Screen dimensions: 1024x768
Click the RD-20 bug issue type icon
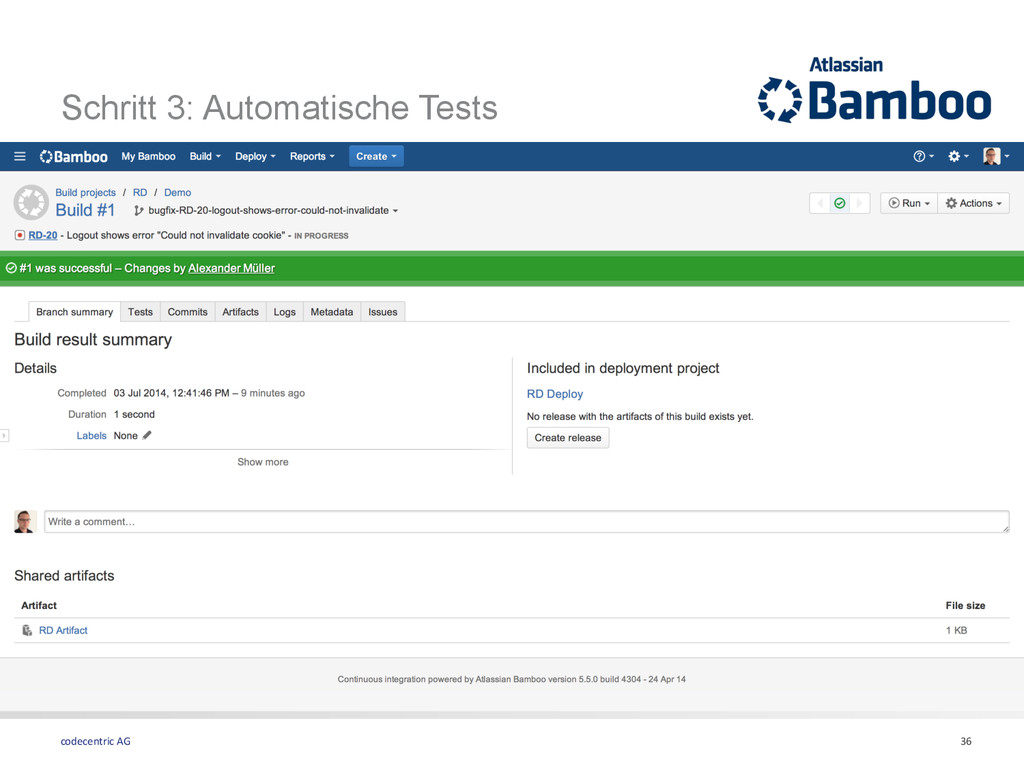[20, 235]
